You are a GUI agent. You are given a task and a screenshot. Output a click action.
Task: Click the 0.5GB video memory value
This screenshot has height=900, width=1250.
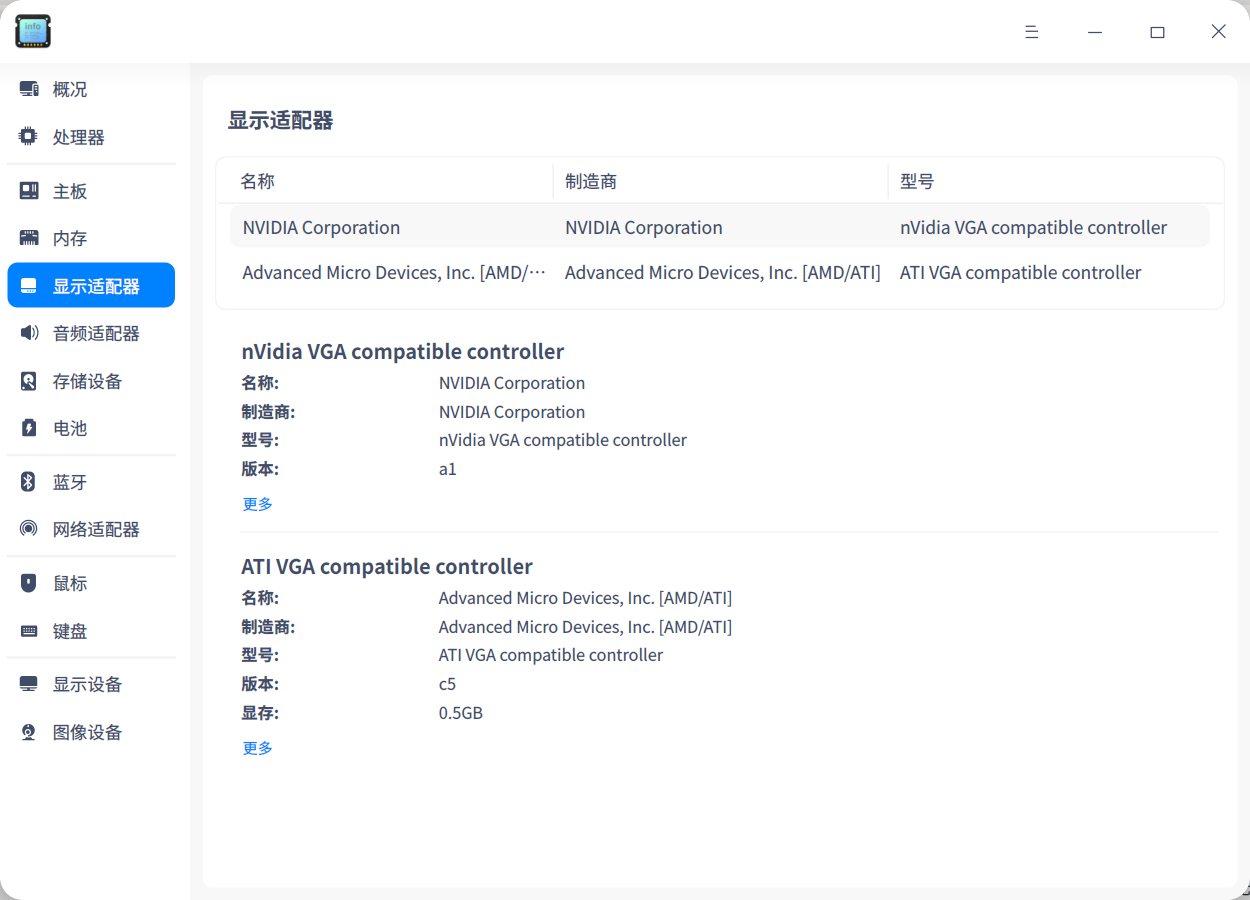461,713
